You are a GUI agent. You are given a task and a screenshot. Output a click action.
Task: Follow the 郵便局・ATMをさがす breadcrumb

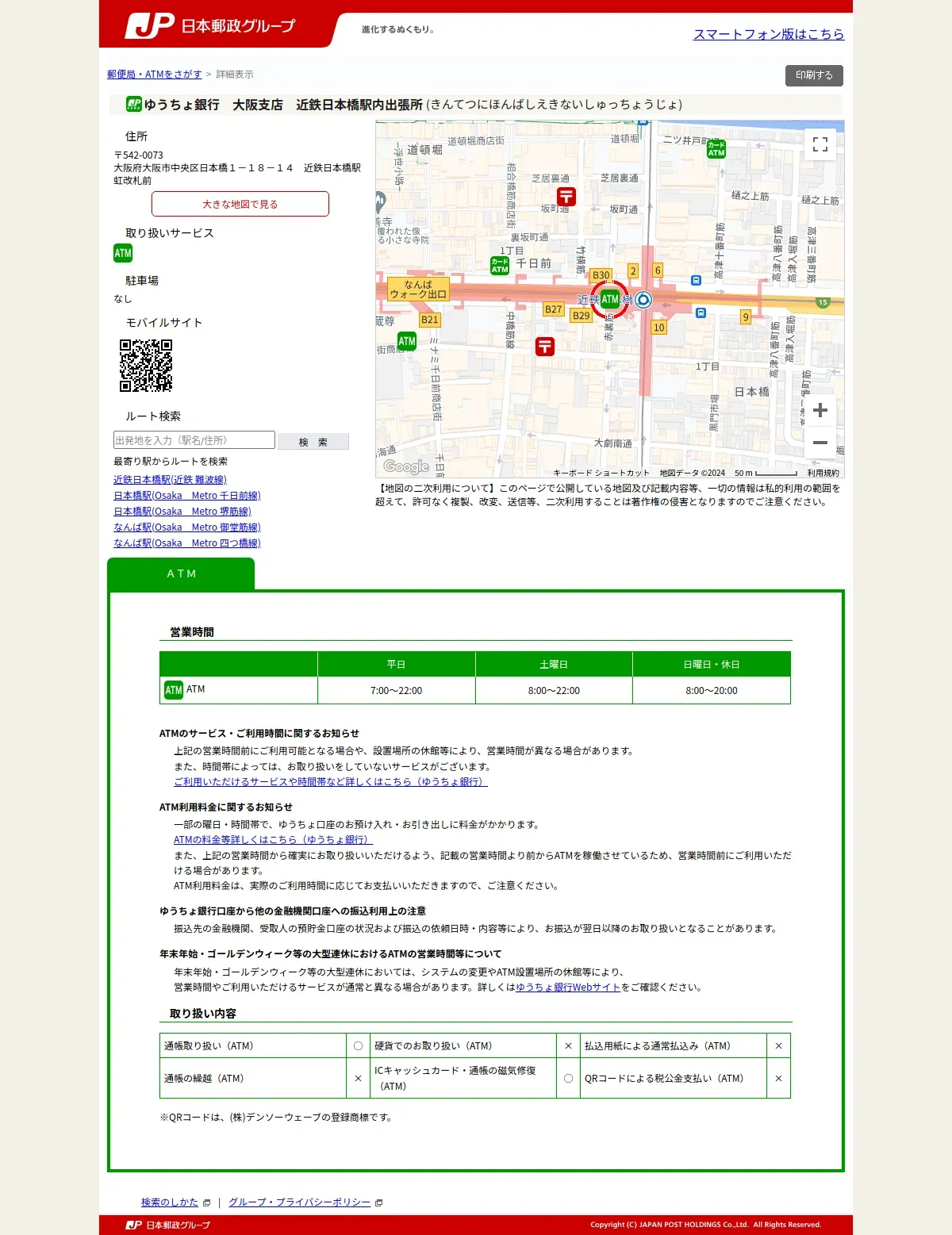click(x=155, y=75)
